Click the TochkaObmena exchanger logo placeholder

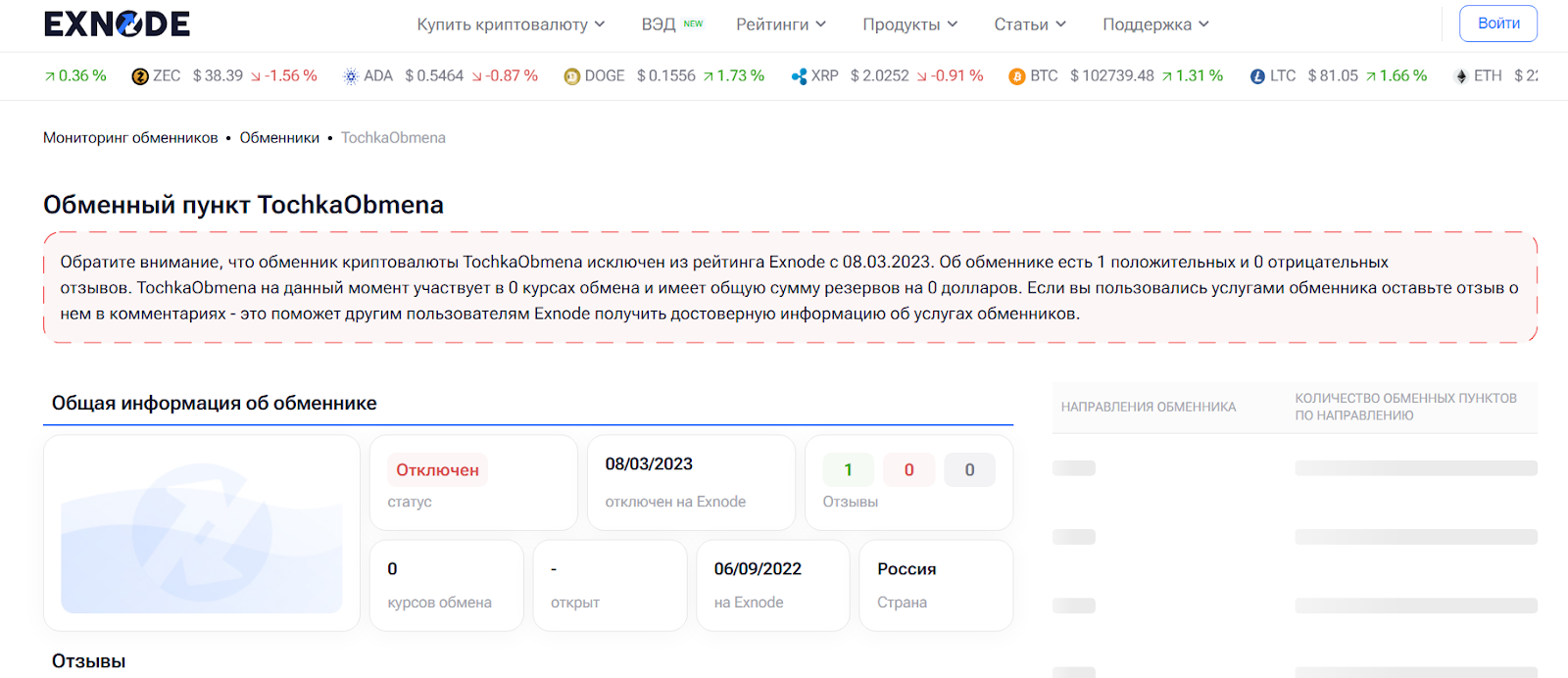coord(202,533)
